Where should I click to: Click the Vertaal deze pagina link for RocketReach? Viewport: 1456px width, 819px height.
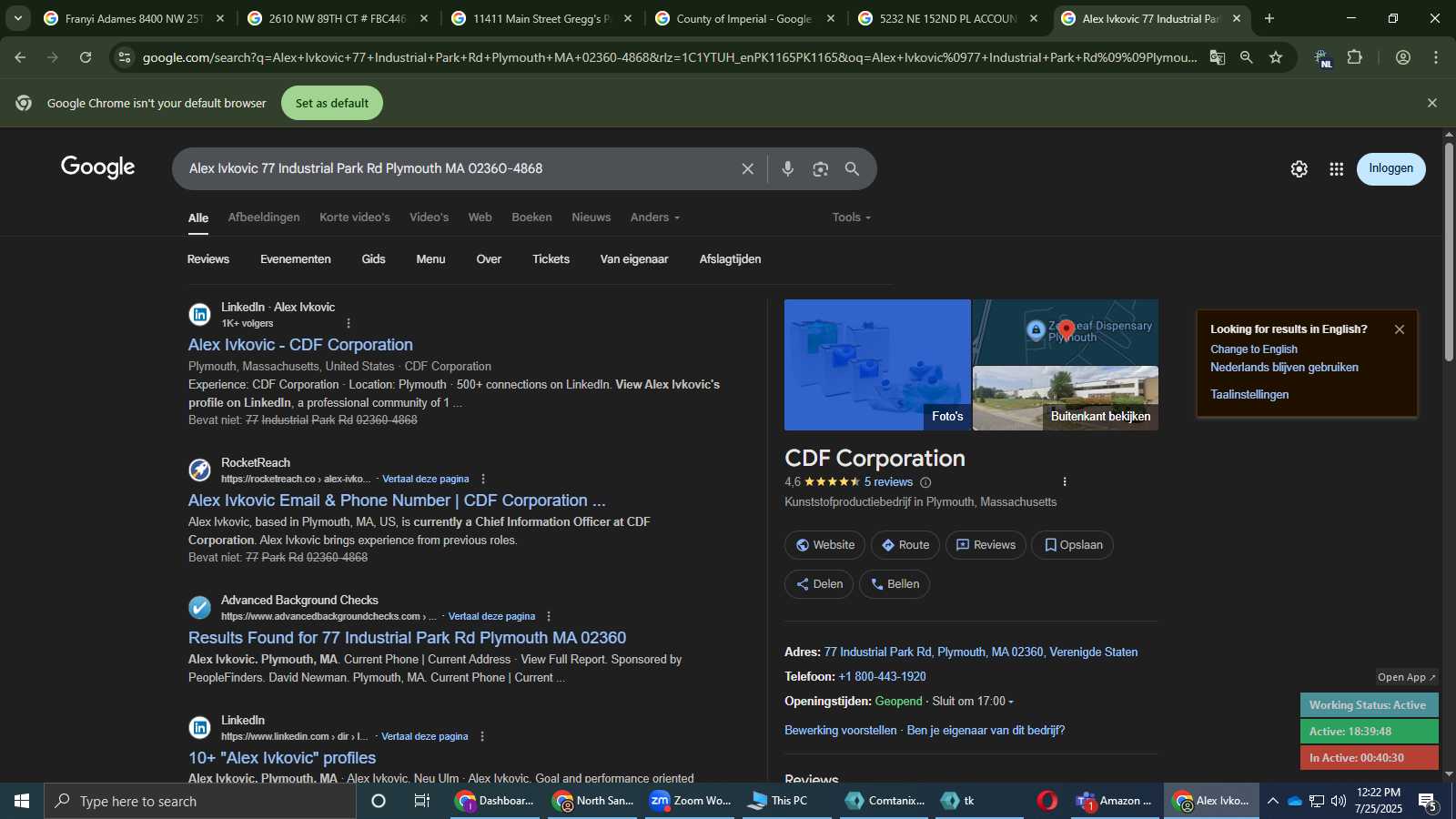click(x=426, y=479)
